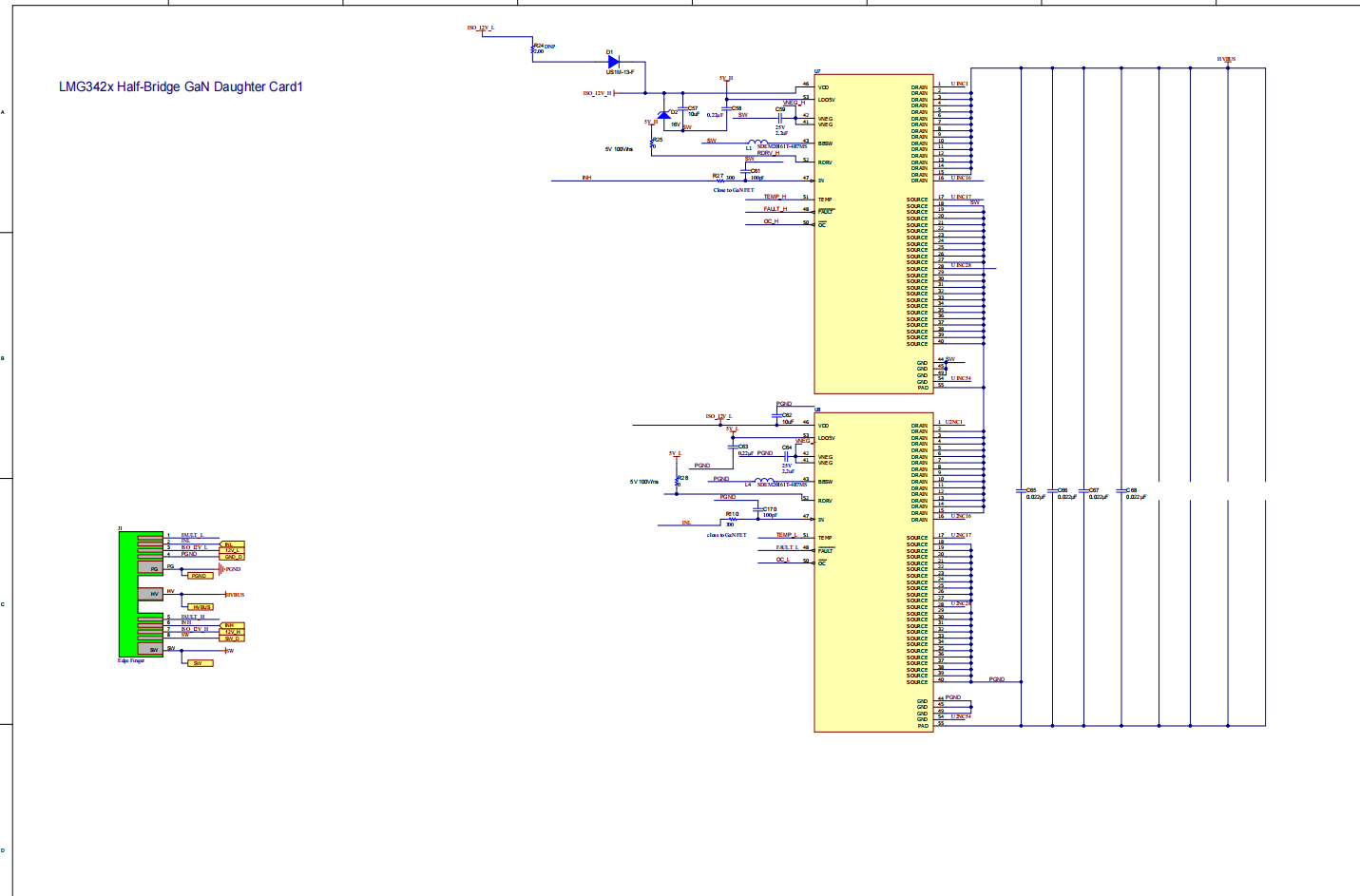Click the VNEG_H net label
This screenshot has width=1360, height=896.
pos(794,103)
